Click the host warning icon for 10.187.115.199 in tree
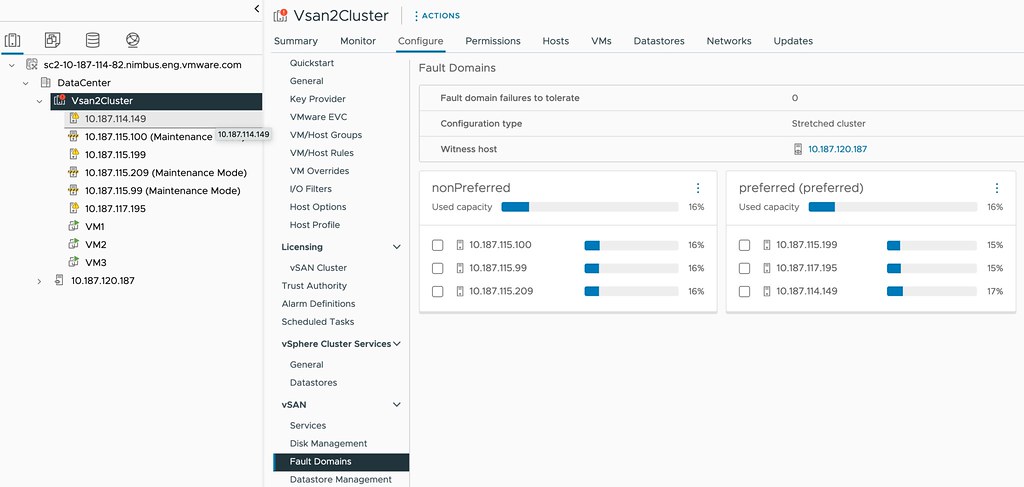This screenshot has width=1024, height=487. [x=74, y=155]
